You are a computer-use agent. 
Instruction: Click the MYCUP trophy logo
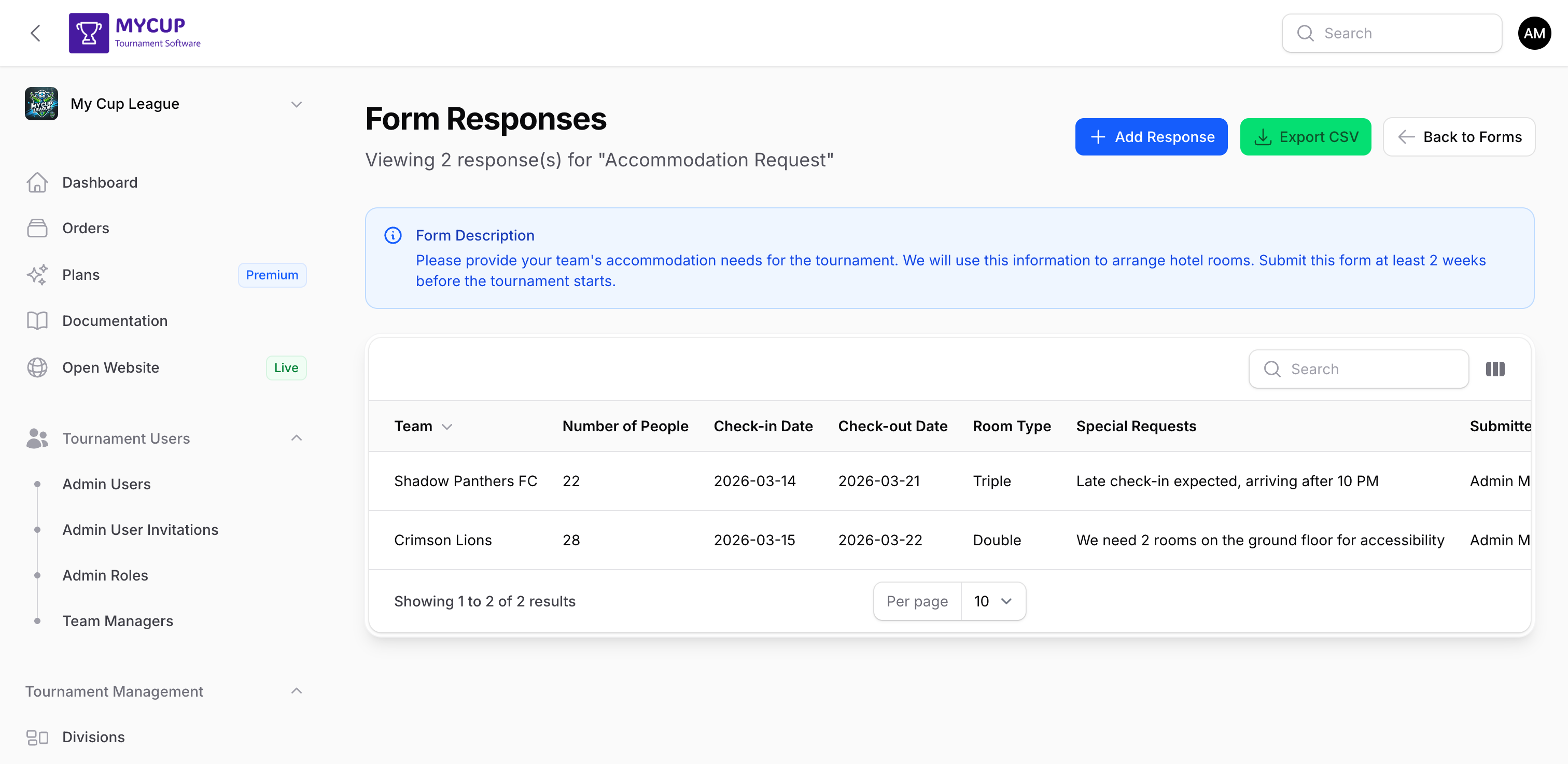pyautogui.click(x=89, y=33)
